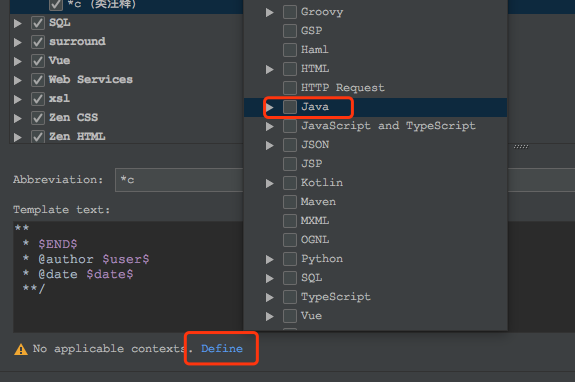
Task: Select the Zen HTML group label
Action: (77, 136)
